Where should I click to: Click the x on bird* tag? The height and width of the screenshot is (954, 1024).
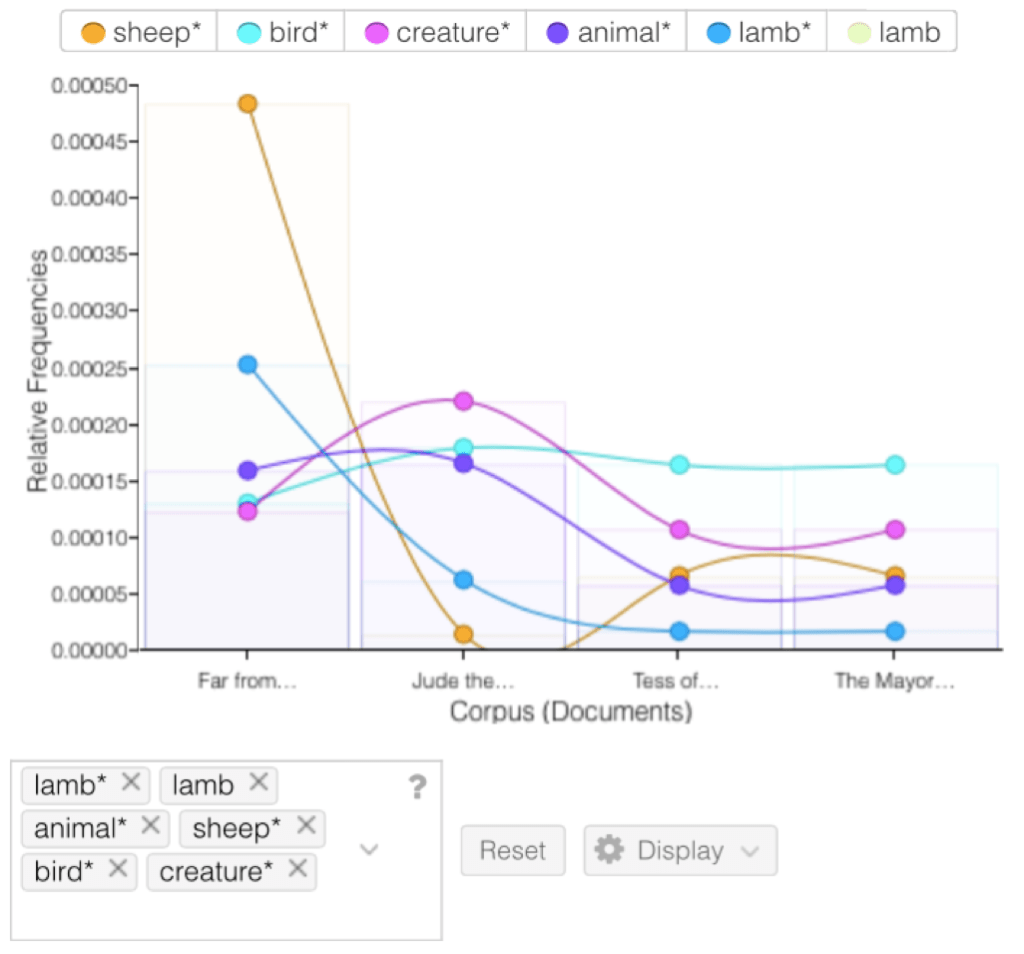[x=118, y=871]
